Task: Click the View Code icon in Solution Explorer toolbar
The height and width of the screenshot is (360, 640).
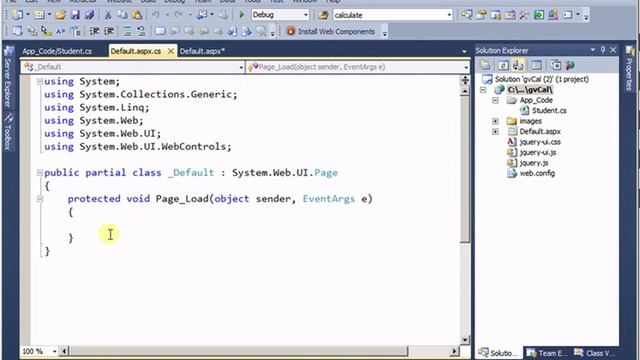Action: tap(536, 65)
